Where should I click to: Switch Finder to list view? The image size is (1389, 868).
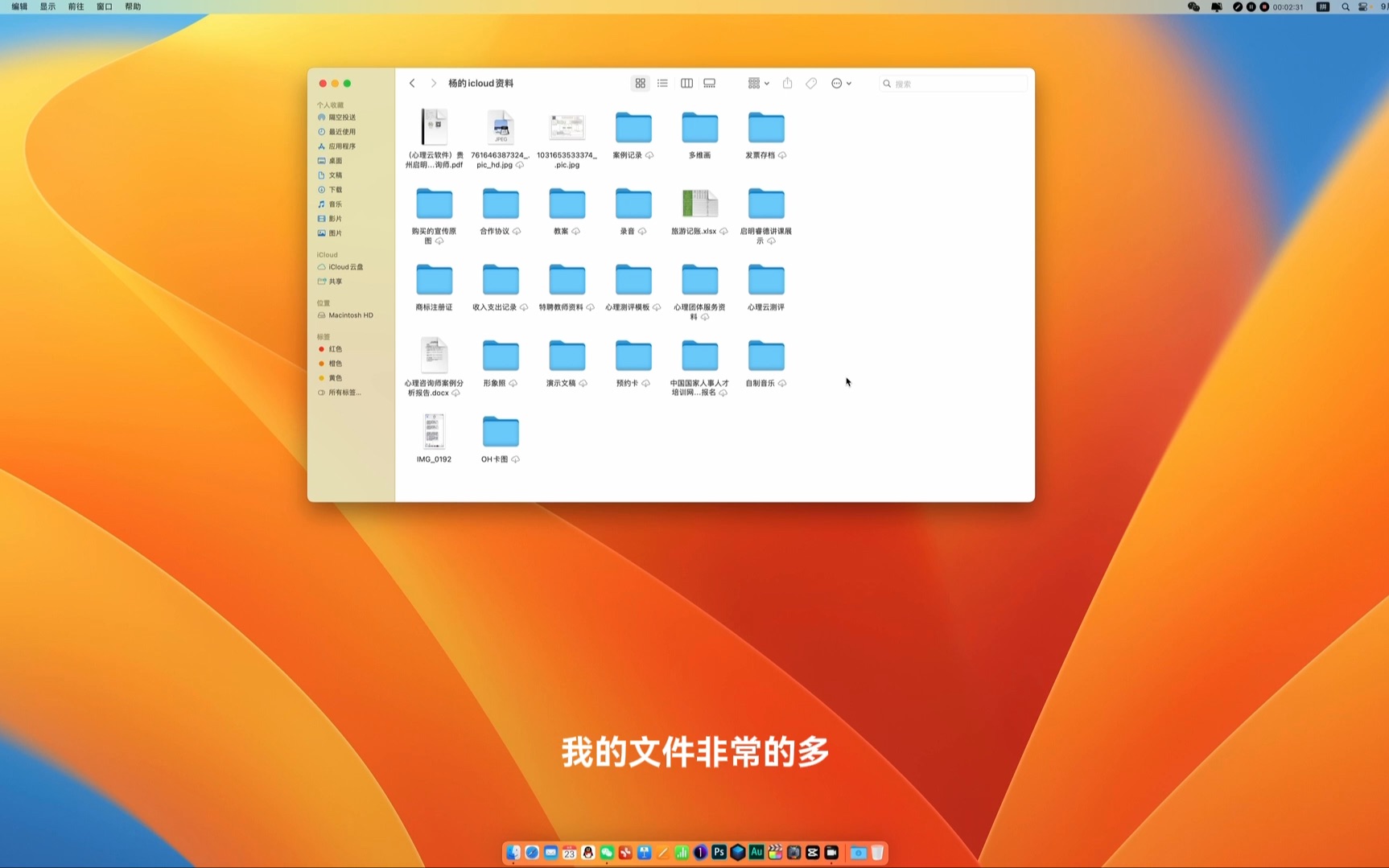click(662, 84)
